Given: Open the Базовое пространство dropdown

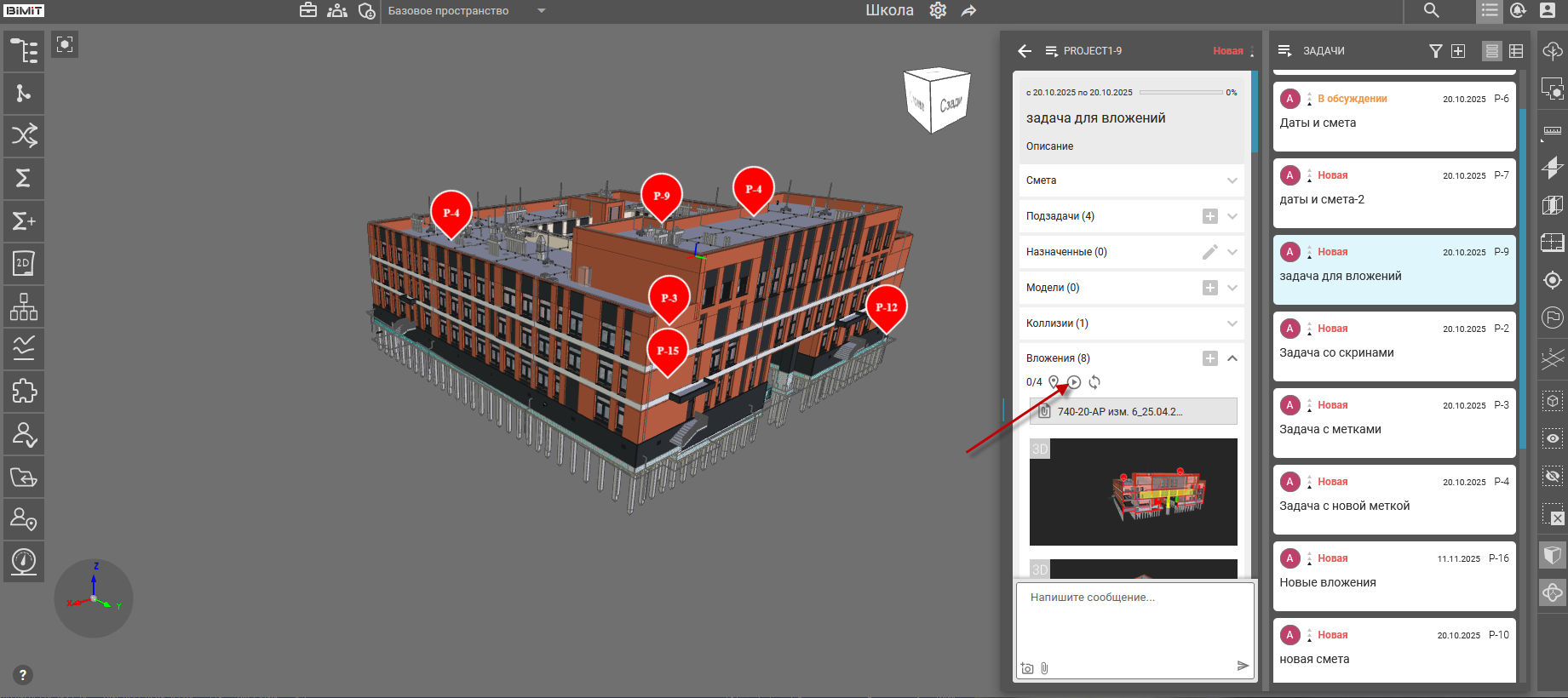Looking at the screenshot, I should [x=541, y=11].
